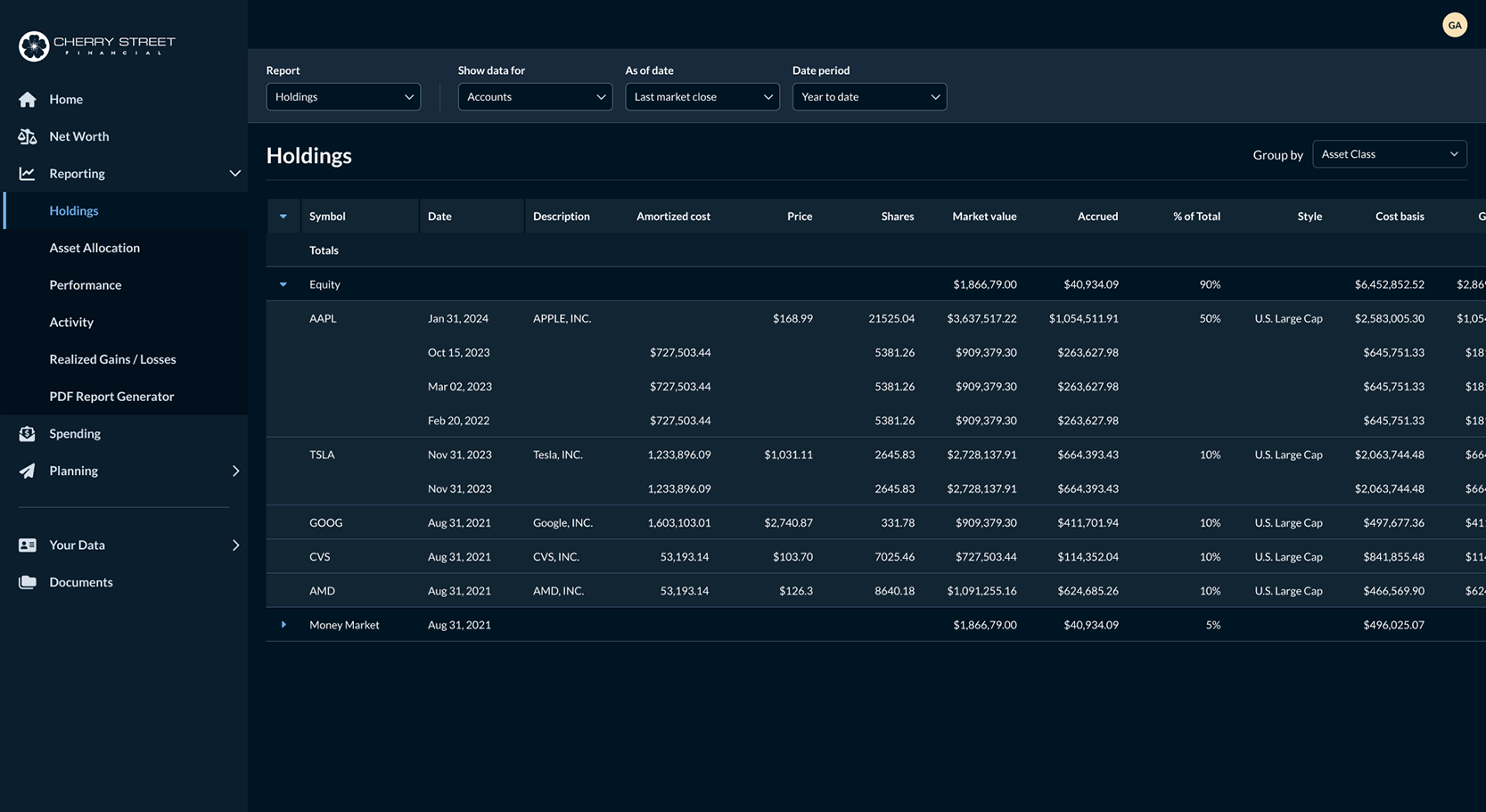This screenshot has width=1486, height=812.
Task: Open the Group by Asset Class dropdown
Action: [1390, 154]
